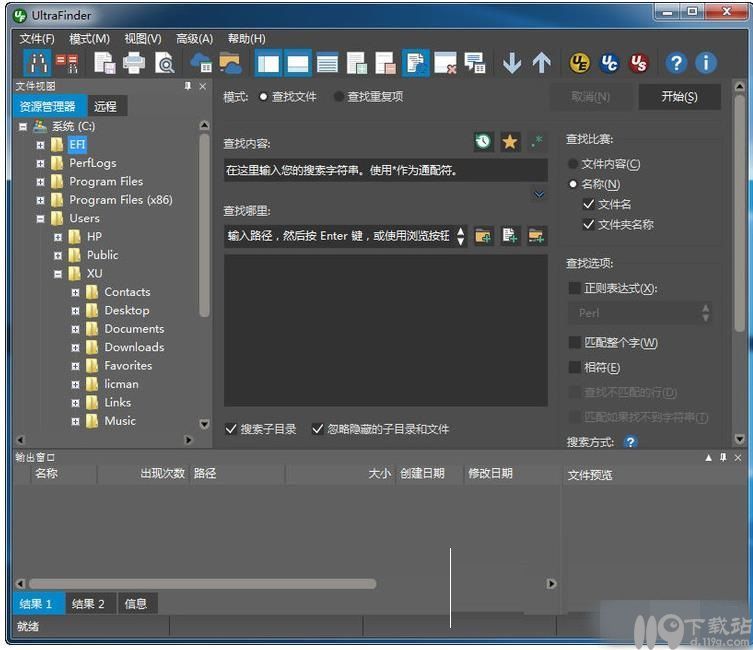Collapse the 系统 (C:) tree node
Viewport: 753px width, 650px height.
23,127
